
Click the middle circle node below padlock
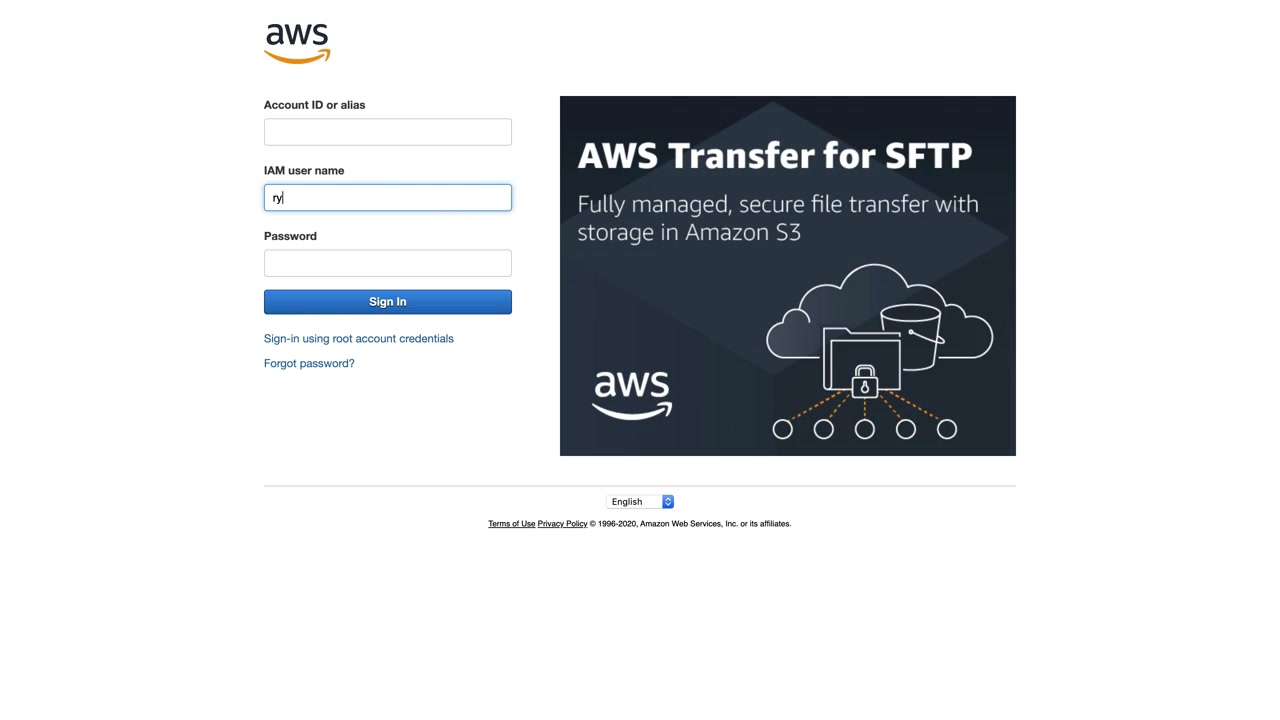point(865,429)
